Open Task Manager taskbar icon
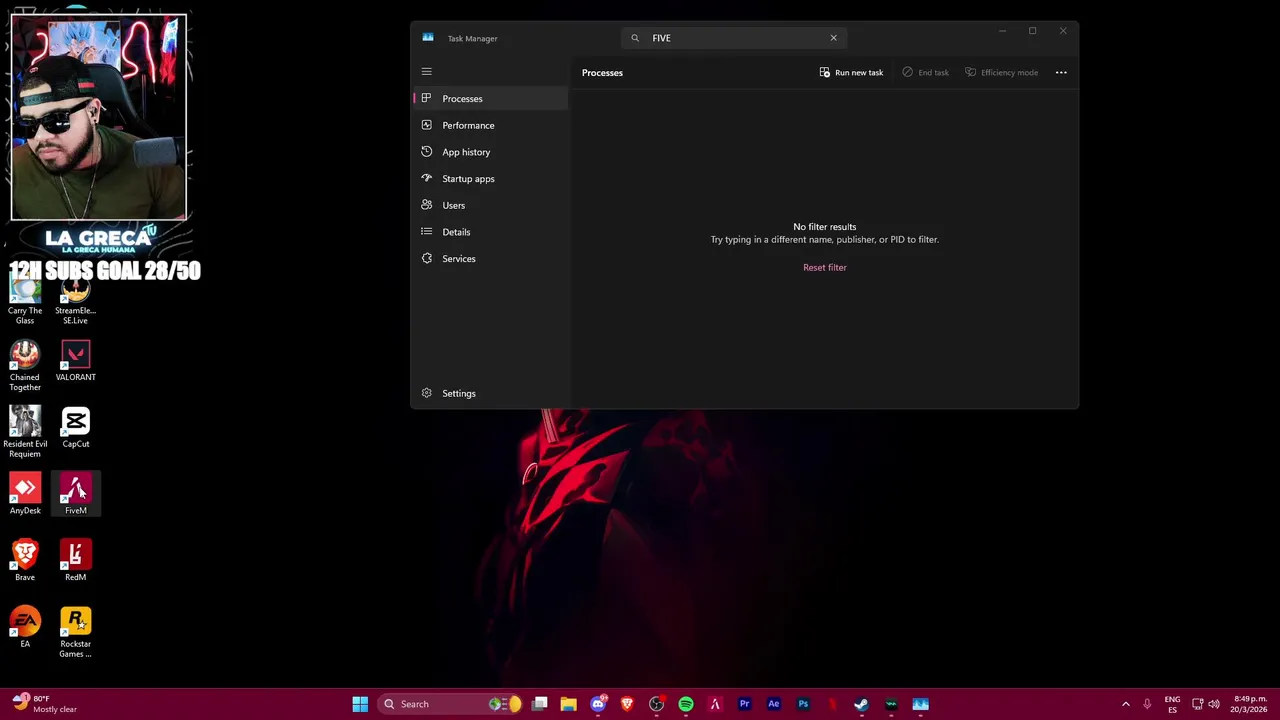 coord(920,704)
